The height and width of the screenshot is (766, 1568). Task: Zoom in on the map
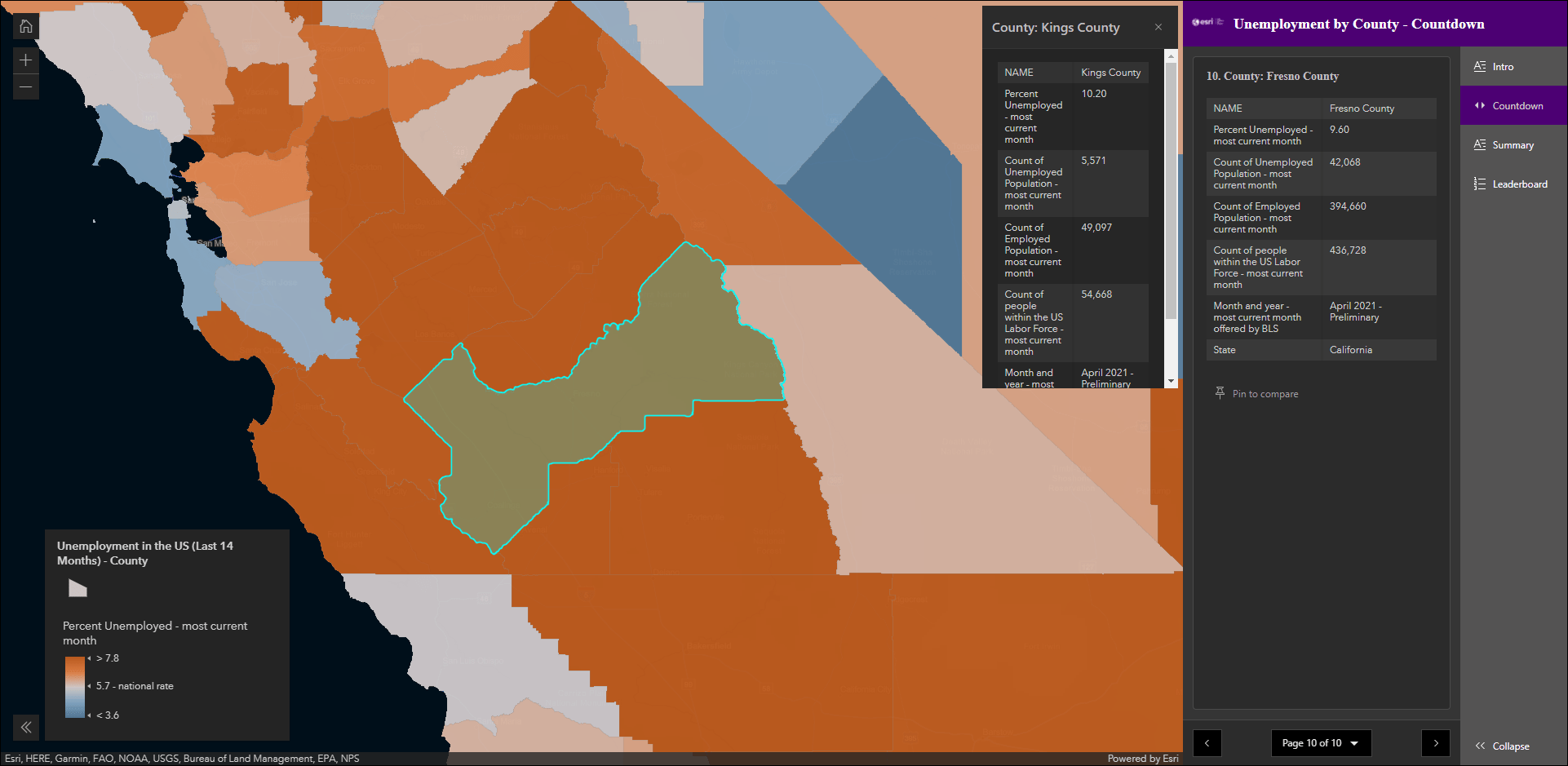pos(26,60)
